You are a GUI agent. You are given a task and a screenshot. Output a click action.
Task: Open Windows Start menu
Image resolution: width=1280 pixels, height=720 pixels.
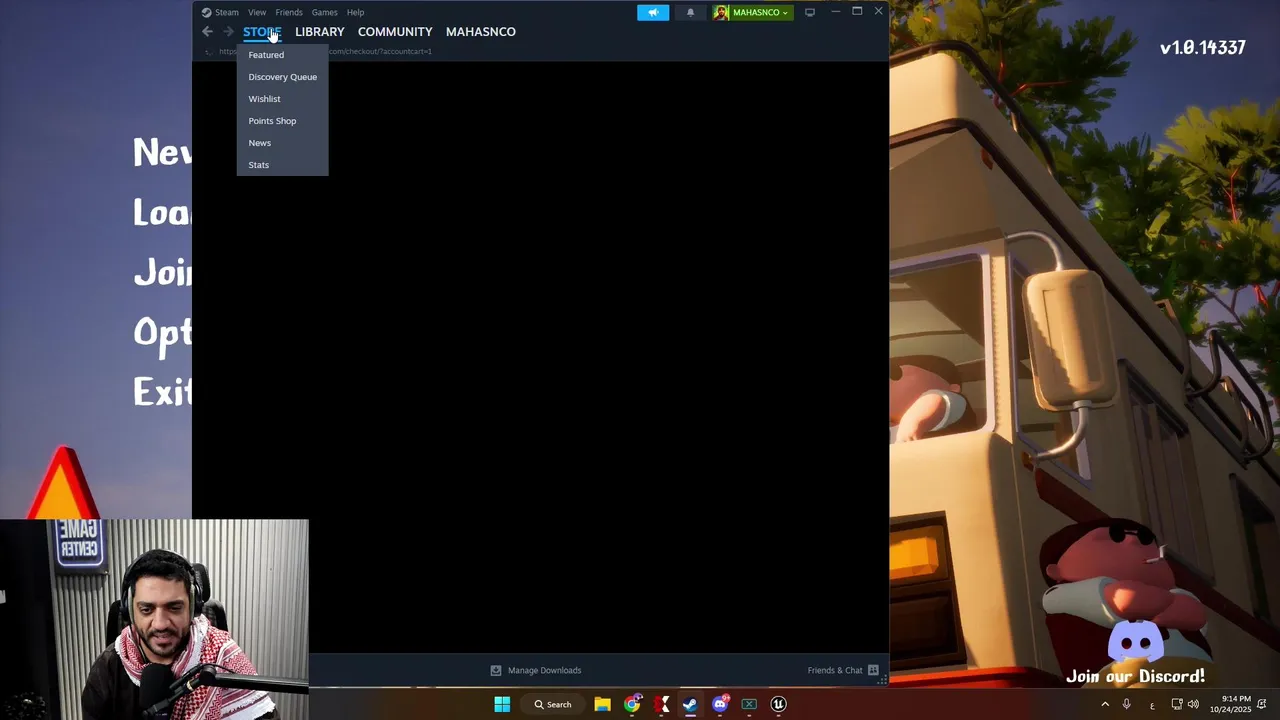(x=502, y=704)
